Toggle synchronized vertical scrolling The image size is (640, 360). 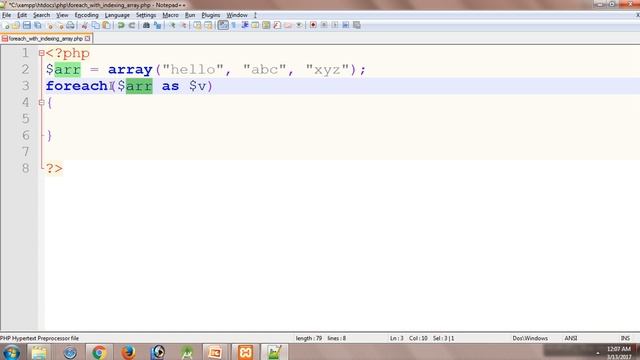click(198, 25)
